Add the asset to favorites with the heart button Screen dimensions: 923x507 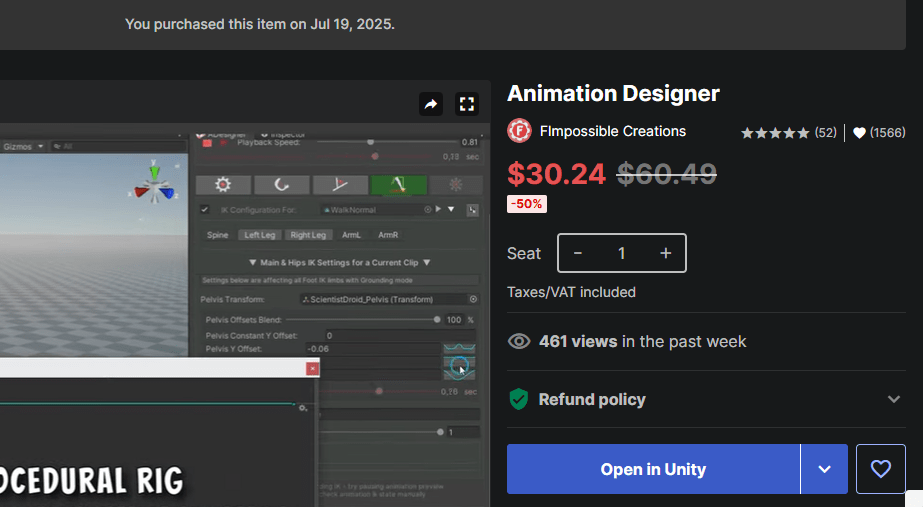tap(880, 469)
